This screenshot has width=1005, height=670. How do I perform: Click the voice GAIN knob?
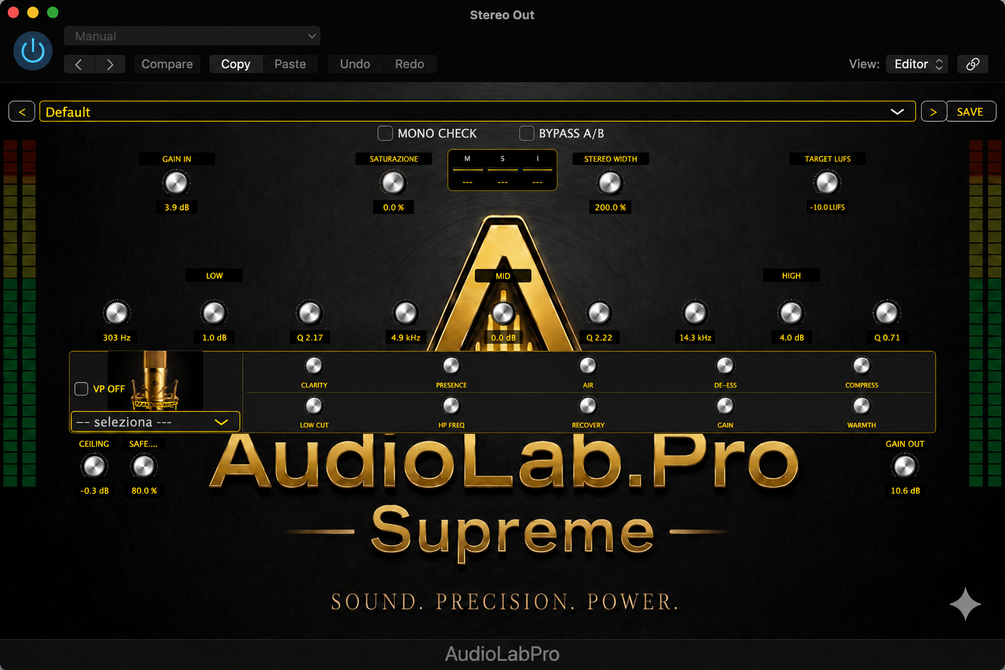click(725, 406)
